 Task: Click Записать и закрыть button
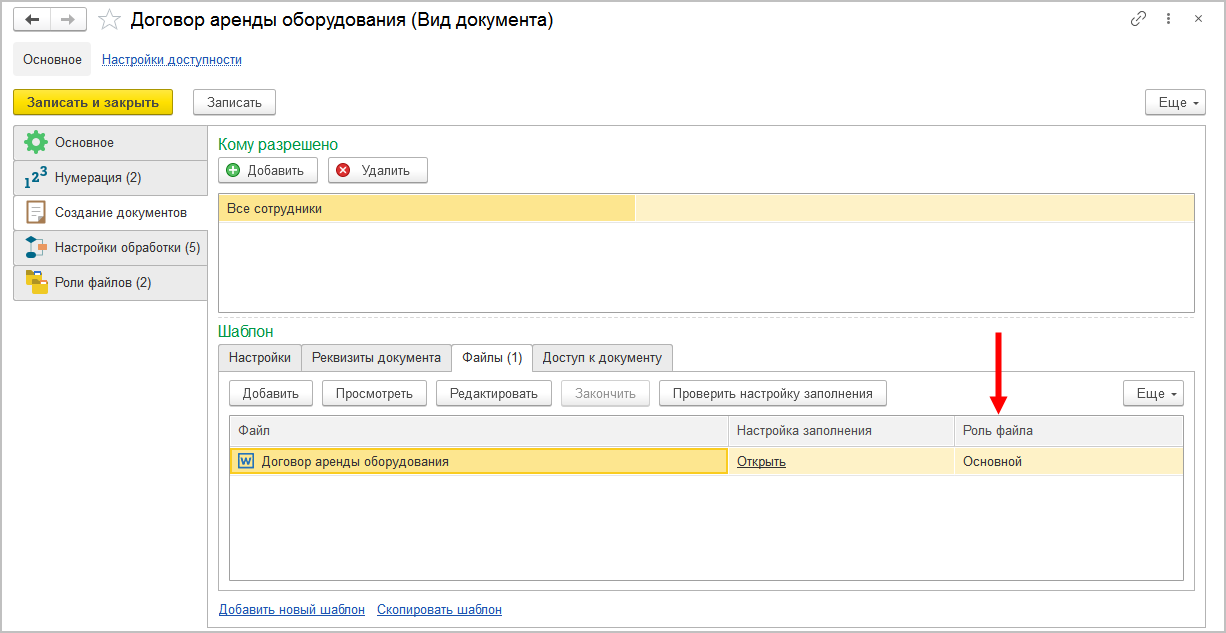[93, 102]
